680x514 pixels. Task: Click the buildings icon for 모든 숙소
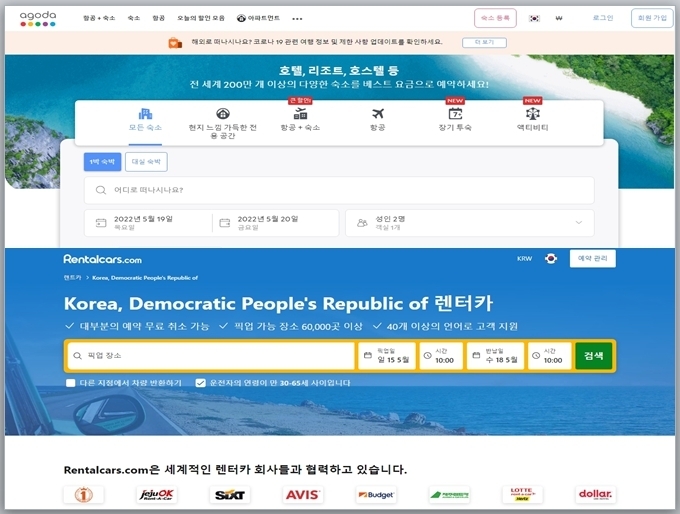145,114
